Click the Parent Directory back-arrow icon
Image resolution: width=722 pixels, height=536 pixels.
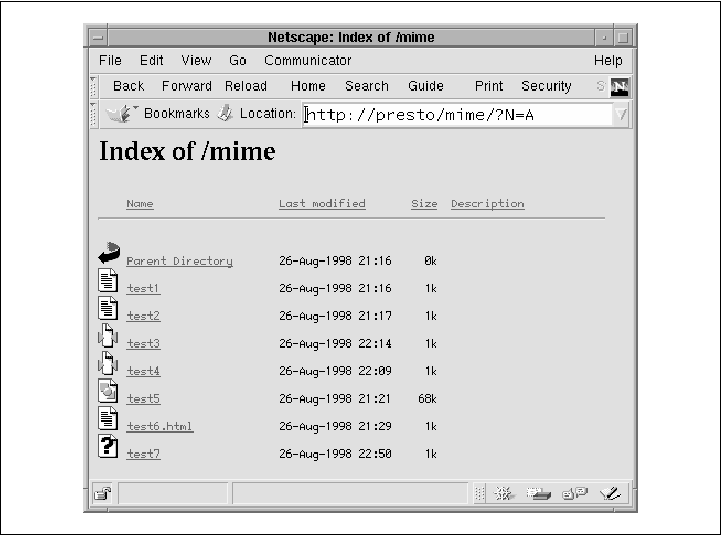coord(108,255)
